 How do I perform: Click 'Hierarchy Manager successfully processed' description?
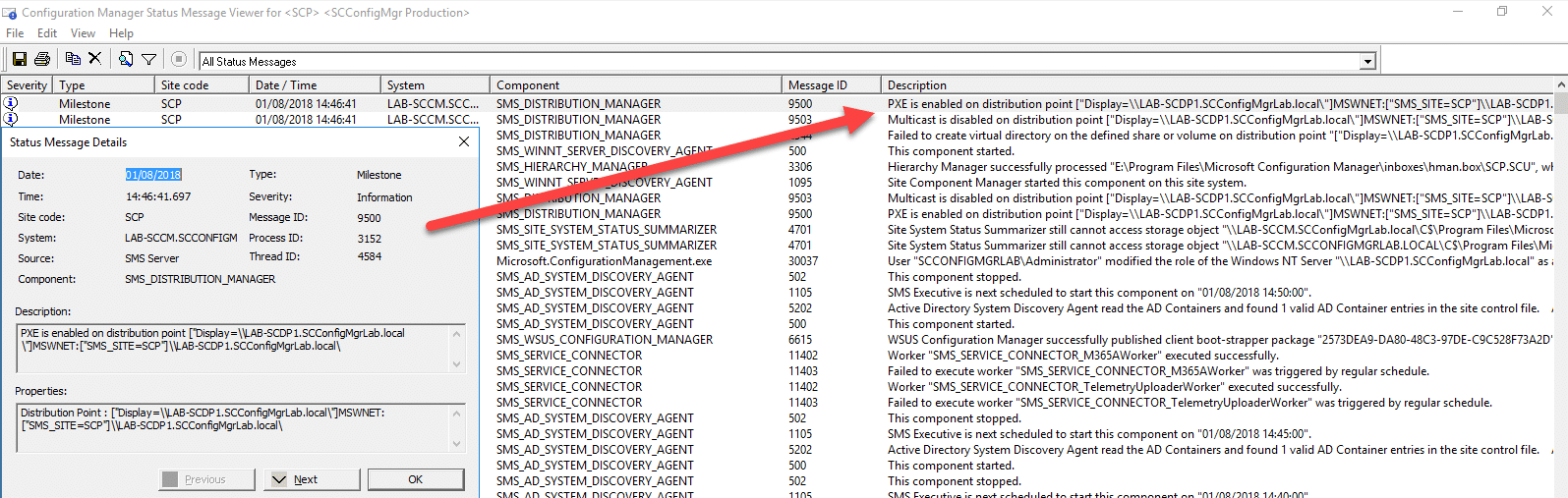1219,167
